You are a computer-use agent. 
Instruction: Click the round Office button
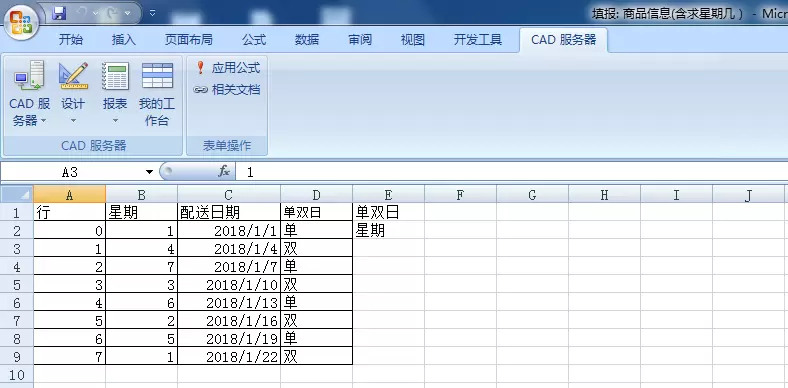pos(22,23)
